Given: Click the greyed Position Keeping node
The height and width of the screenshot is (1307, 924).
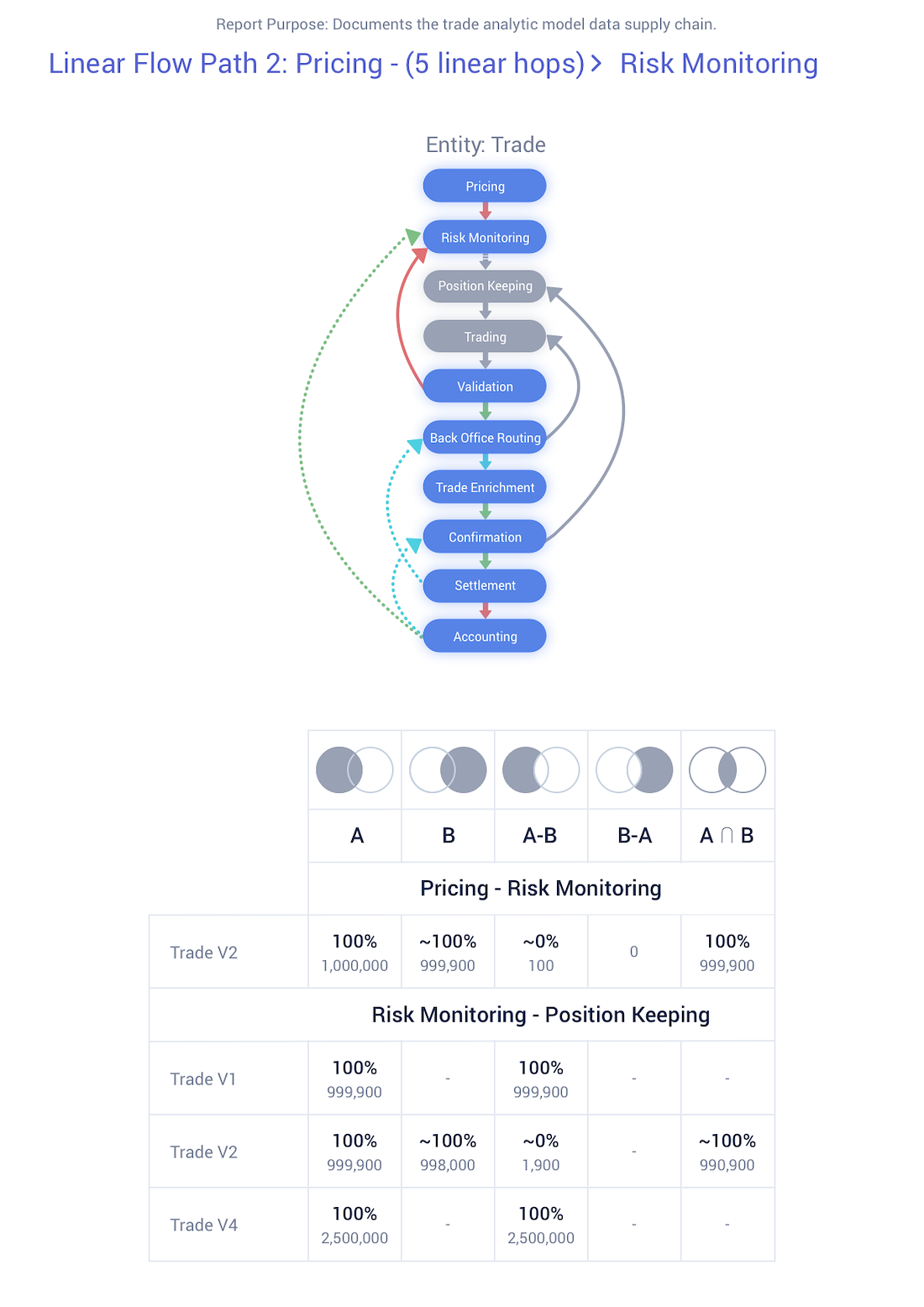Looking at the screenshot, I should (485, 286).
